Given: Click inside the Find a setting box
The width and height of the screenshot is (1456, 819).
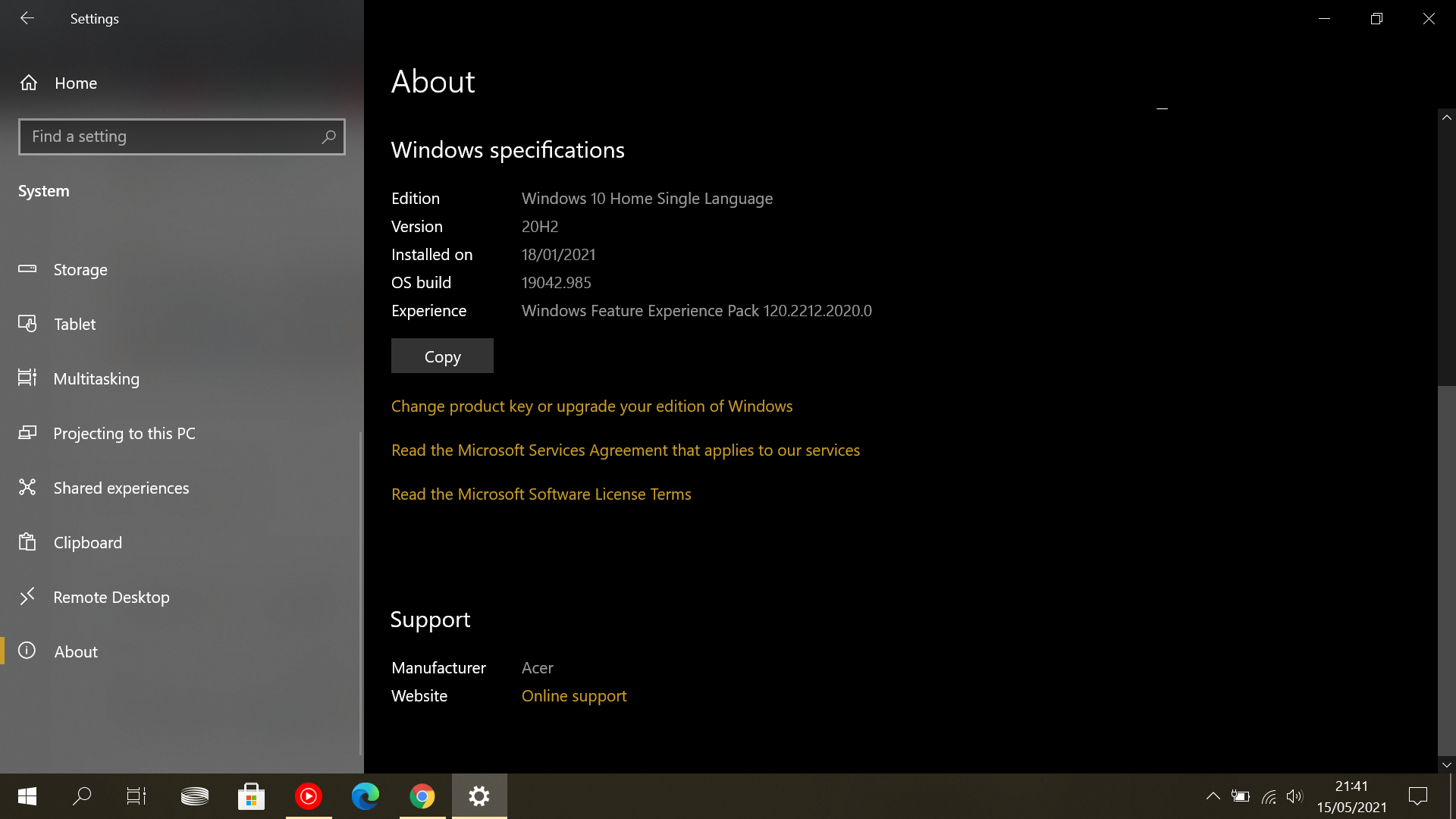Looking at the screenshot, I should pyautogui.click(x=167, y=136).
